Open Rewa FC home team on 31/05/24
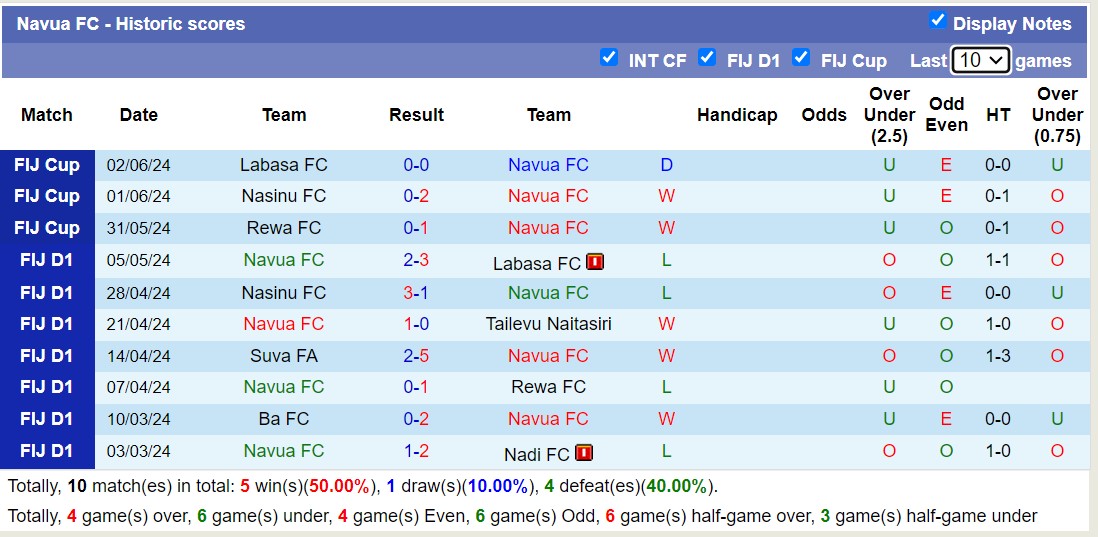 [x=284, y=228]
